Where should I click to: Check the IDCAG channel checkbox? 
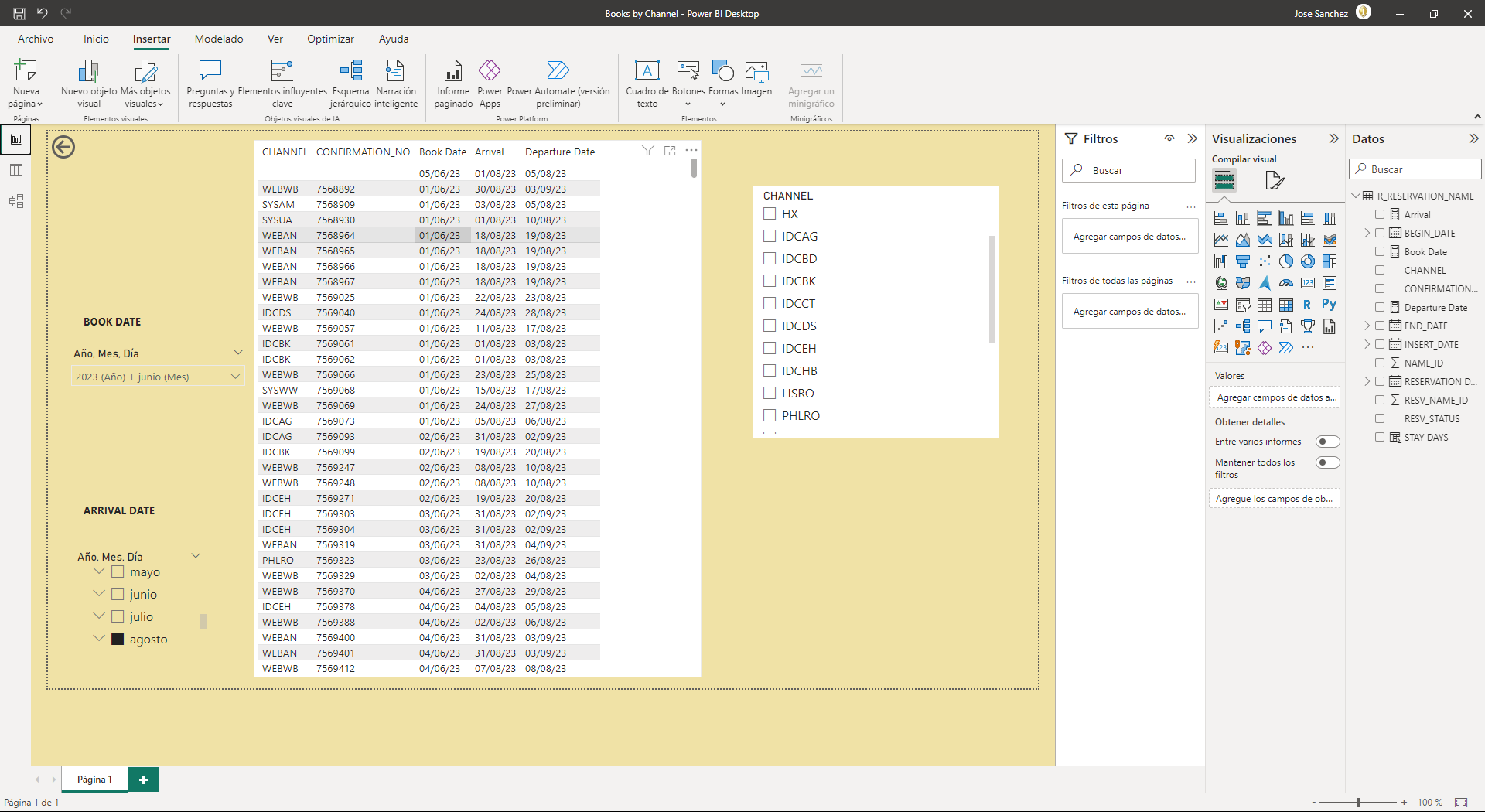pyautogui.click(x=770, y=236)
